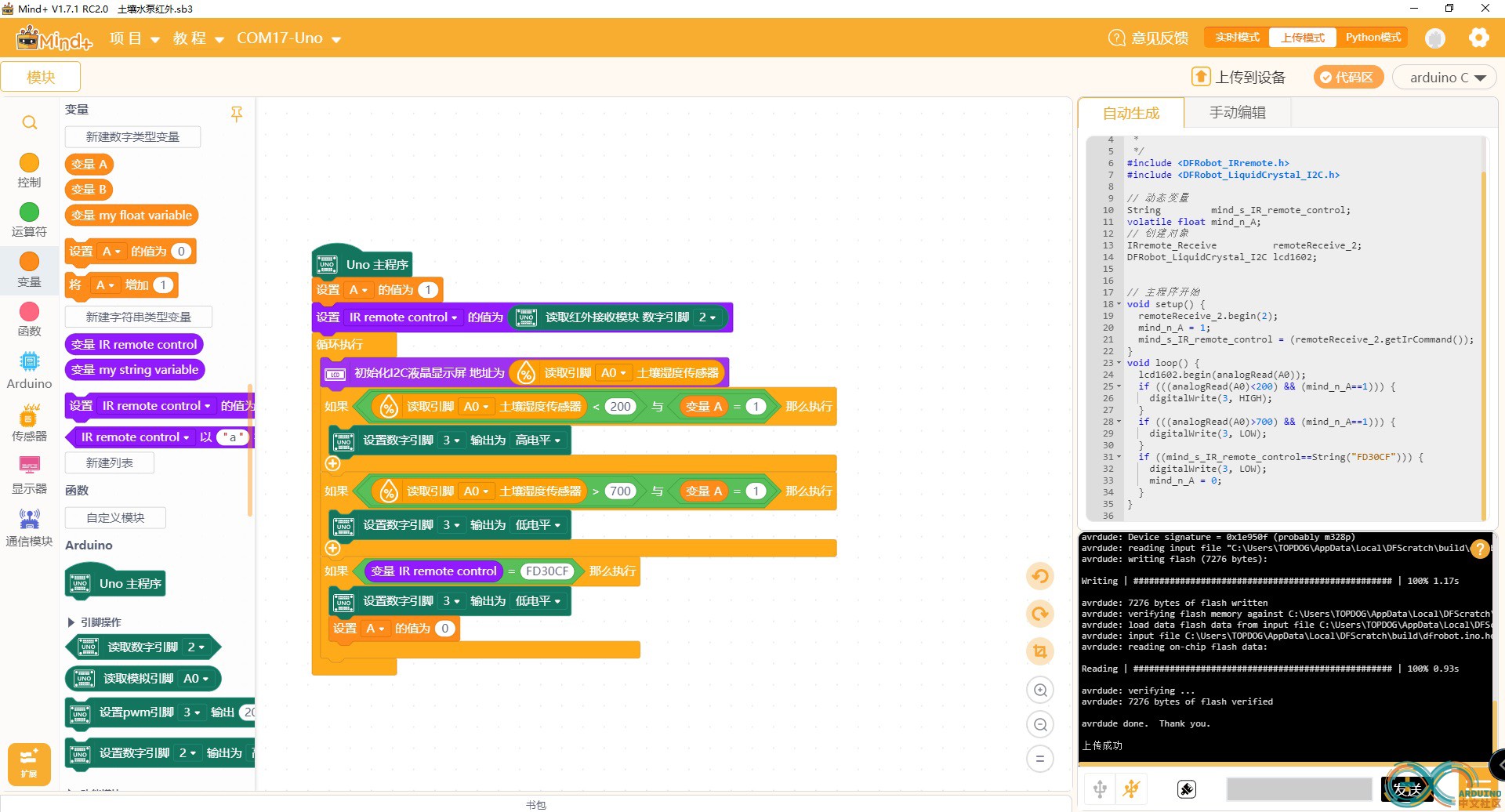Open the 项目 menu
Viewport: 1505px width, 812px height.
click(x=134, y=38)
